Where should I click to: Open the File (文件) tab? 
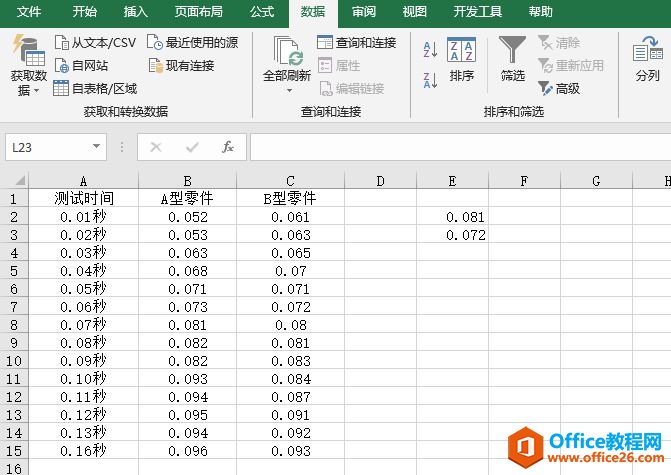[x=29, y=12]
